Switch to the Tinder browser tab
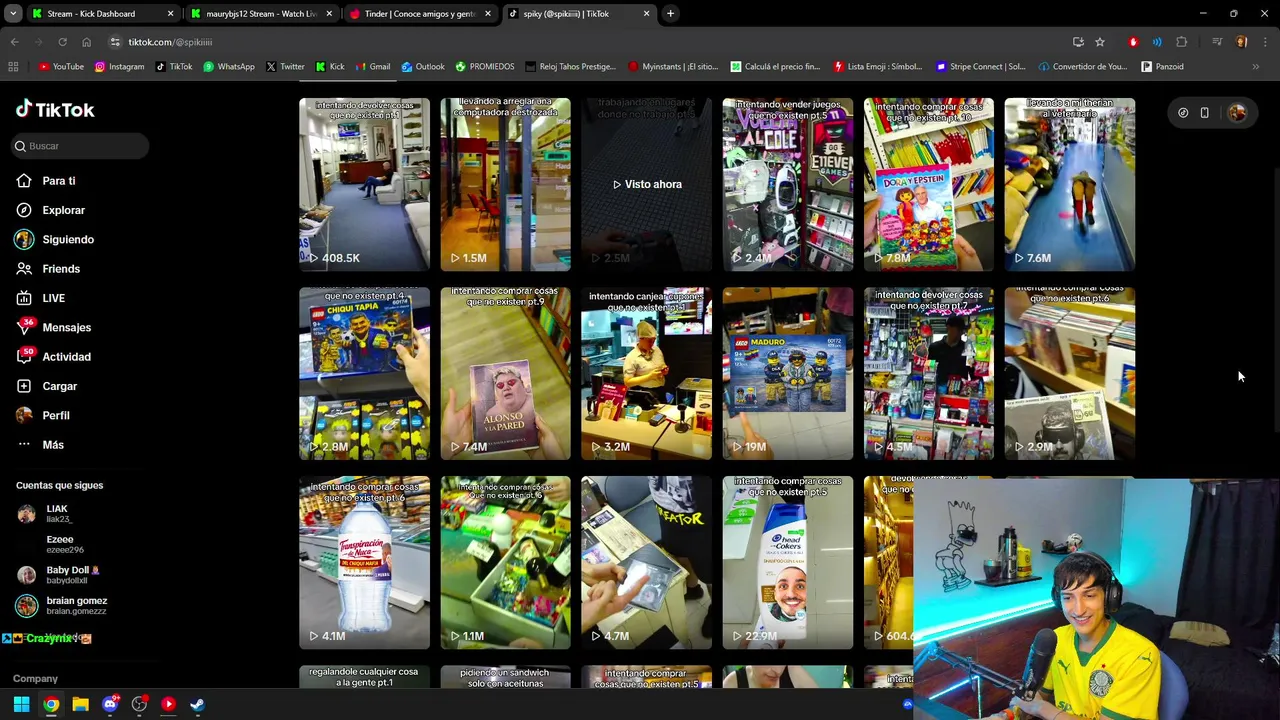This screenshot has width=1280, height=720. pyautogui.click(x=420, y=14)
